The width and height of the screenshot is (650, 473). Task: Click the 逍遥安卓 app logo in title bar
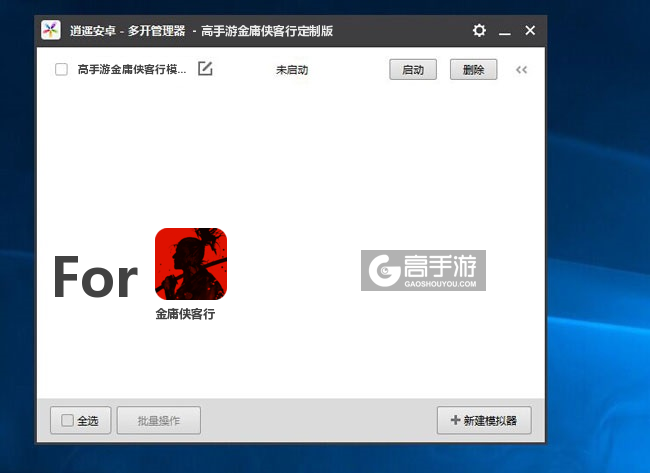[51, 30]
